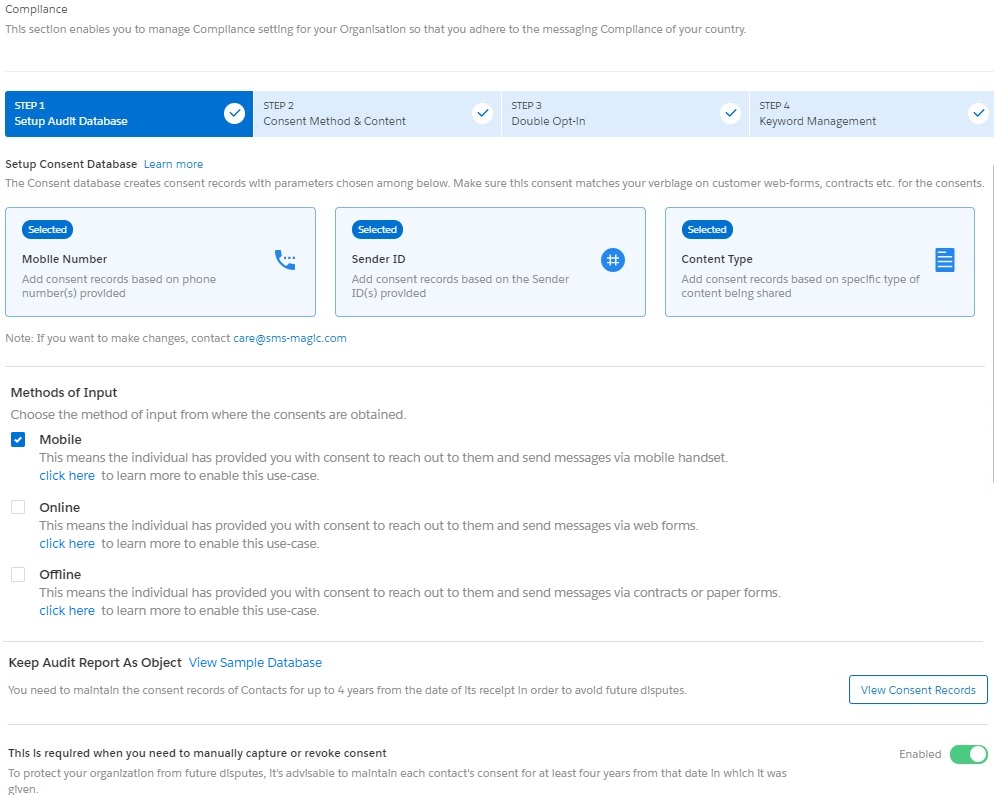
Task: Enable the Online method of input
Action: point(16,507)
